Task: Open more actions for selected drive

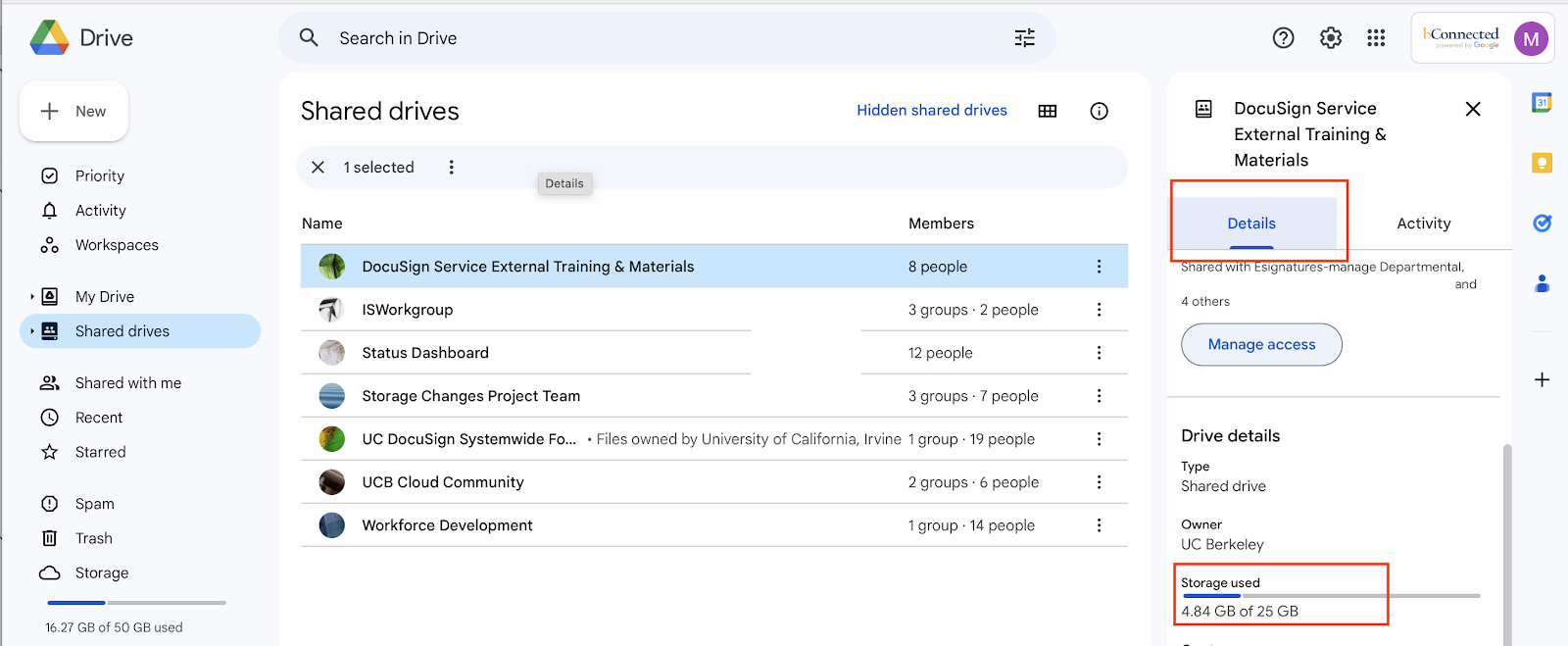Action: tap(451, 168)
